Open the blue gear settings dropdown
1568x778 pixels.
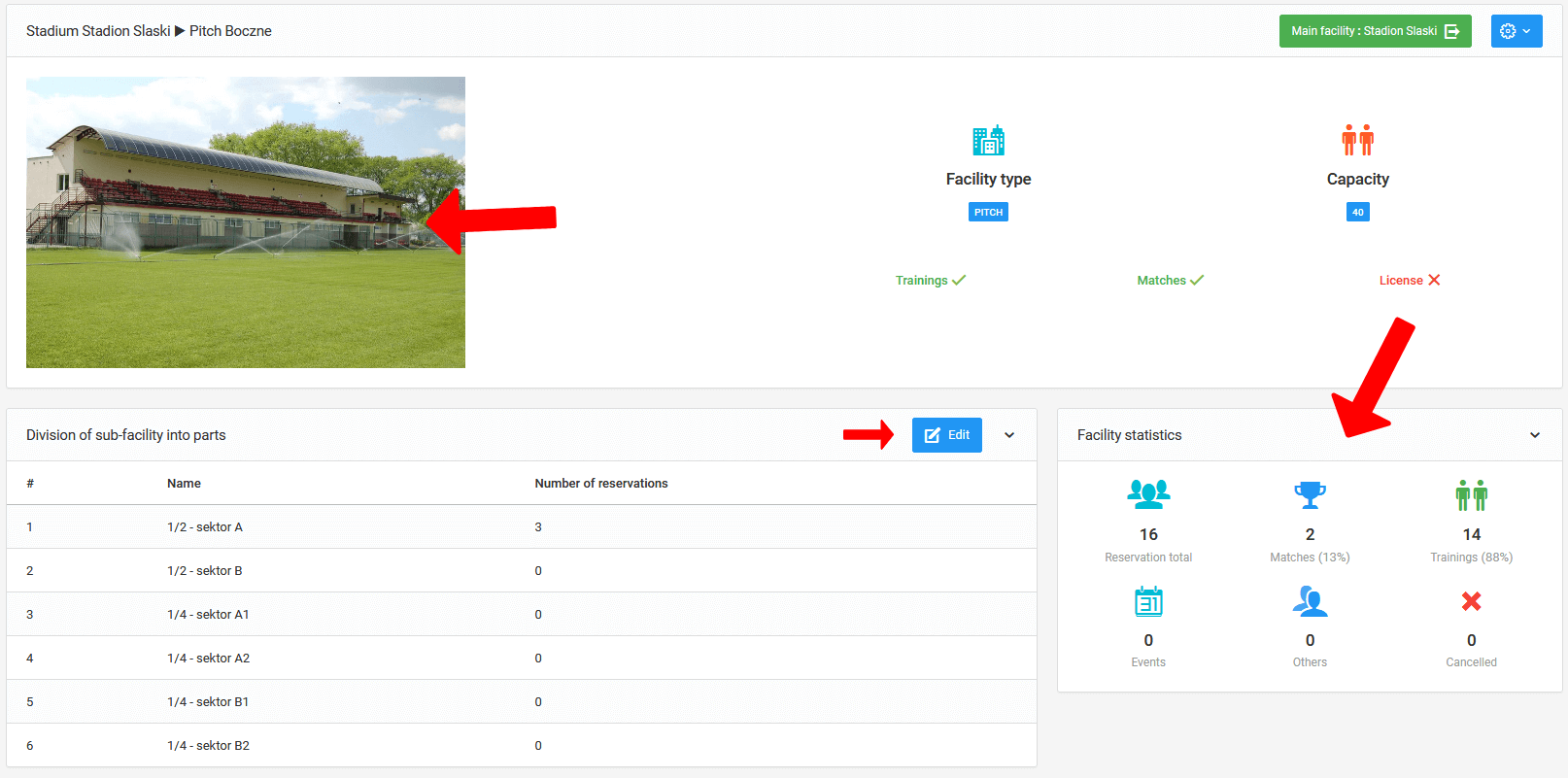(x=1516, y=31)
